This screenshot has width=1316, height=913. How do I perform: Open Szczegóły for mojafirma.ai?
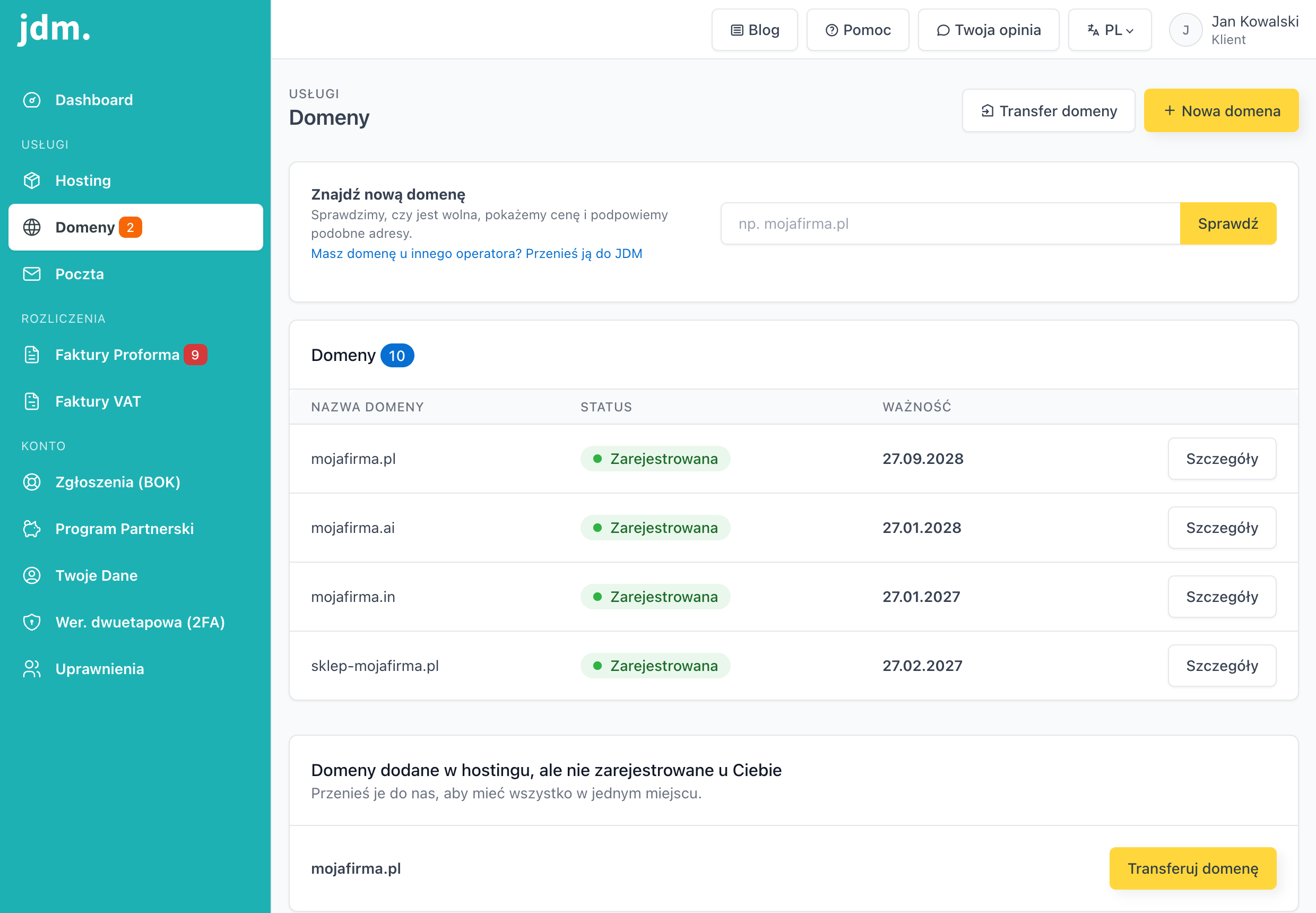(x=1222, y=528)
